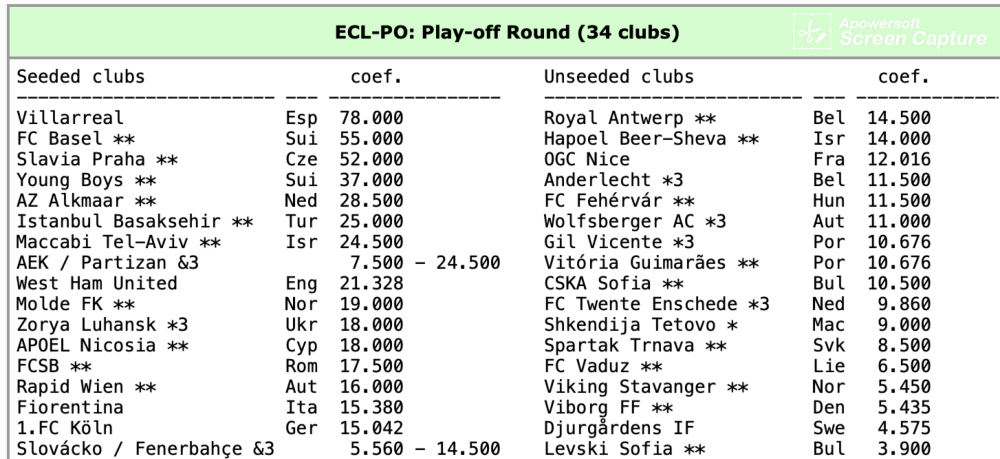
Task: Select the FC Basel row
Action: (210, 138)
